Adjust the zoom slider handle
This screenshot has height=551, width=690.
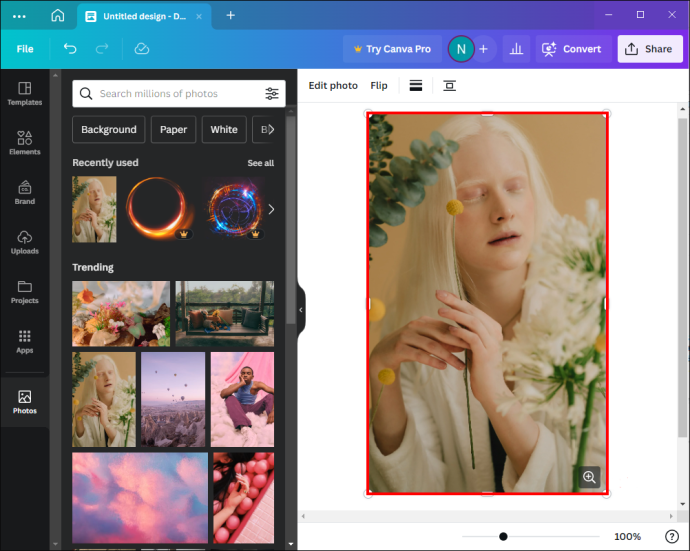[503, 536]
